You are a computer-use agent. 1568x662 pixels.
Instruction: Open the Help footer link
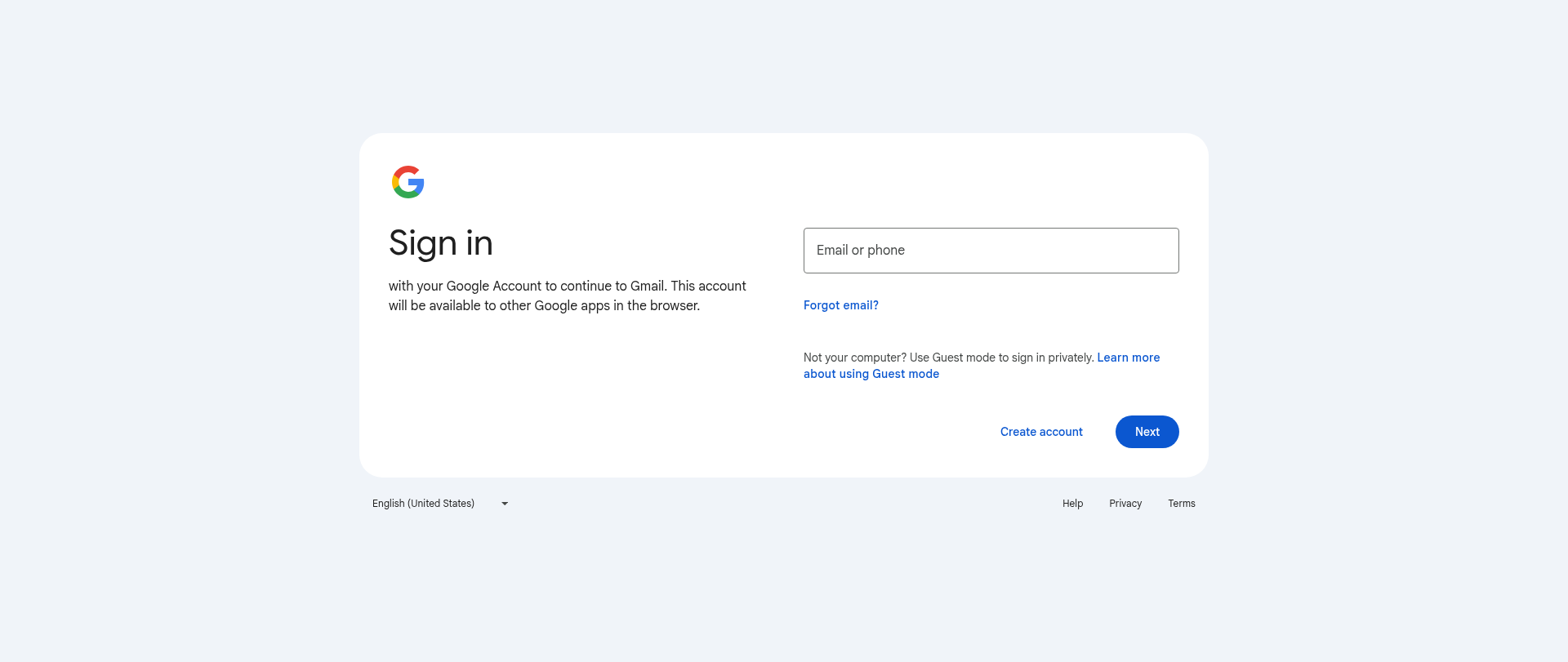coord(1072,504)
